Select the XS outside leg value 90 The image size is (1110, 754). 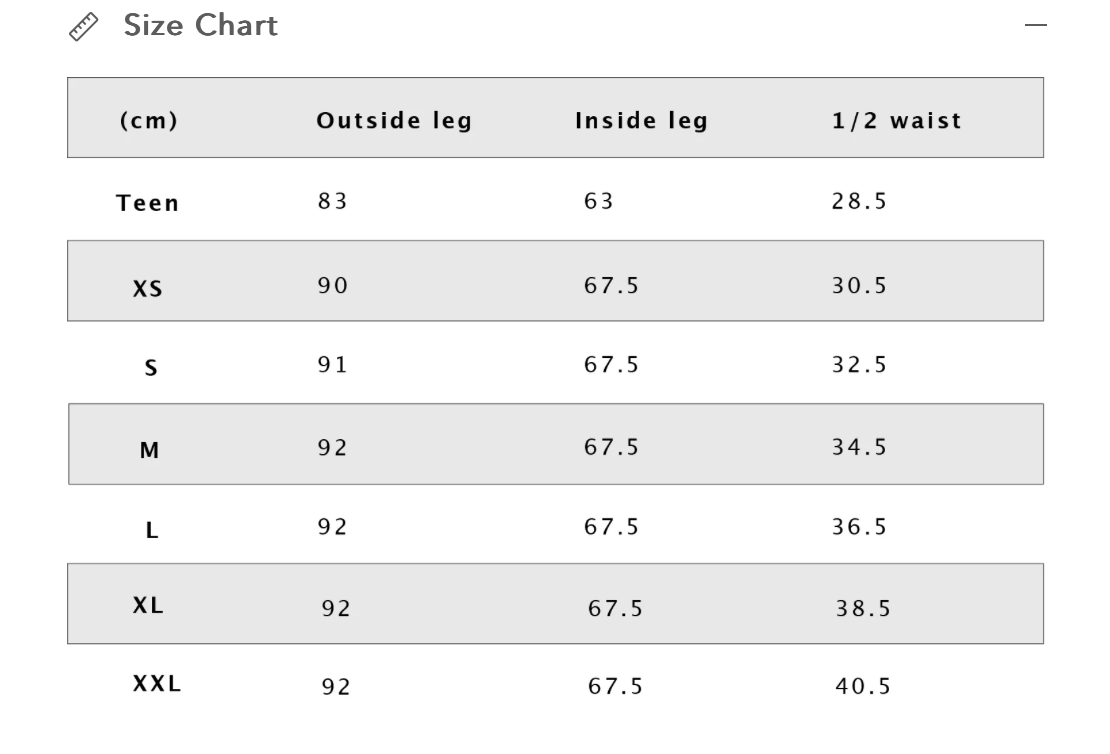point(332,285)
